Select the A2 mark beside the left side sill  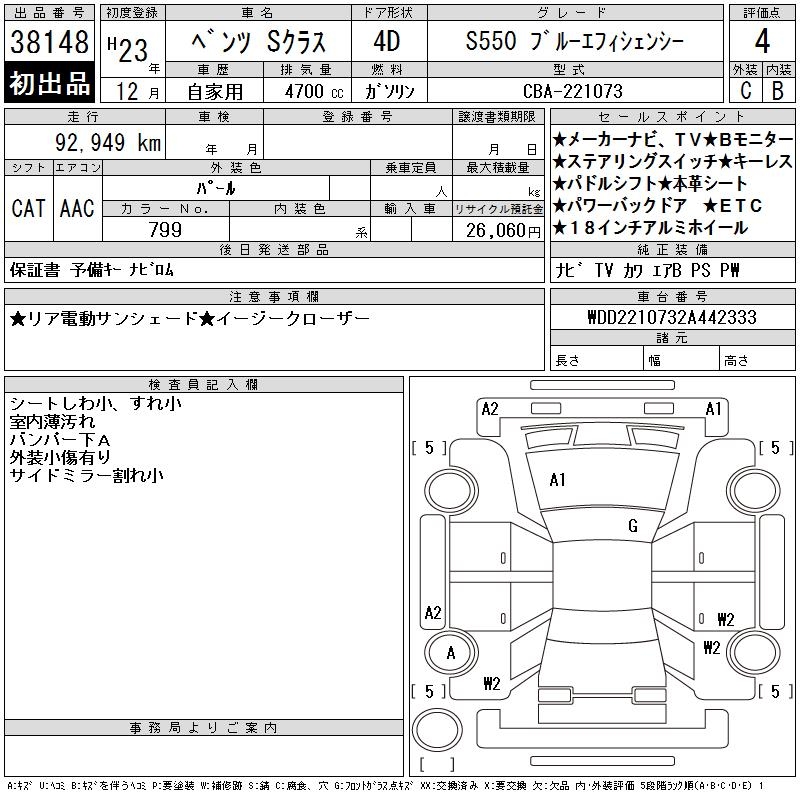point(433,612)
